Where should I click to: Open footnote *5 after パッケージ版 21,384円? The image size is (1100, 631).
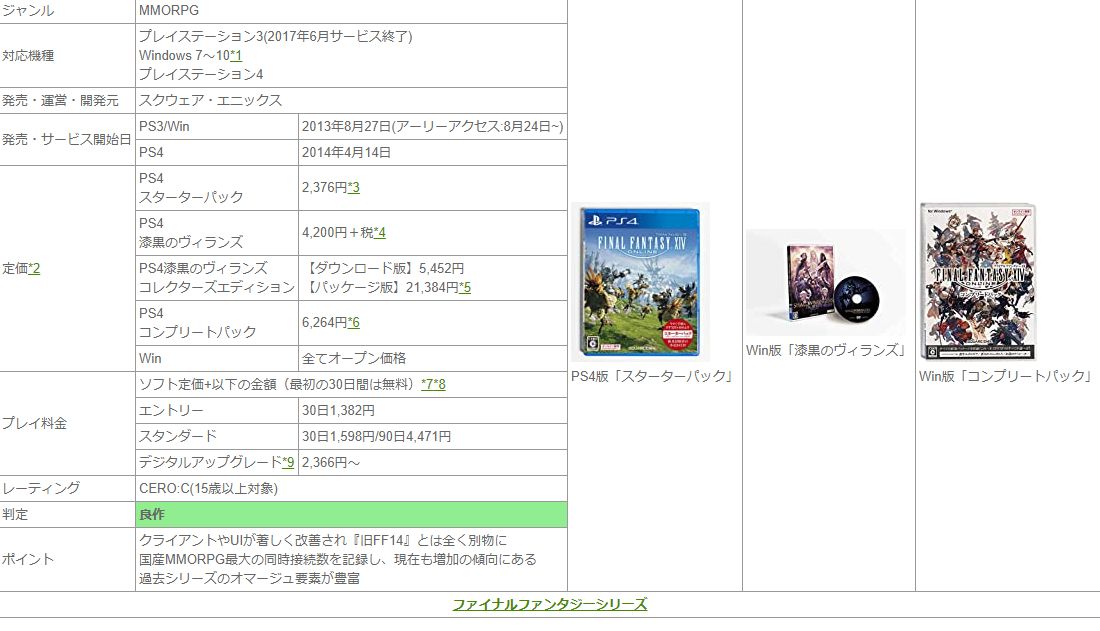tap(465, 287)
